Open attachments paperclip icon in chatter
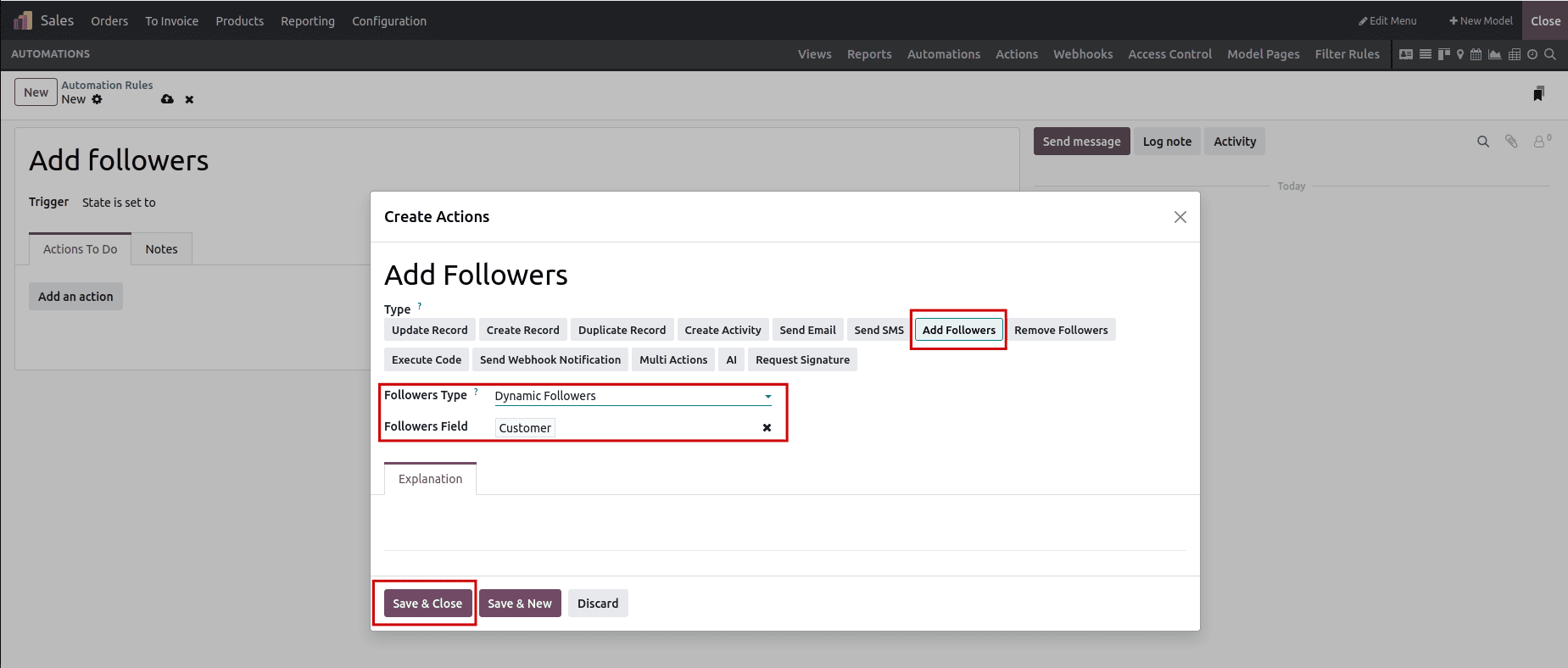The image size is (1568, 668). point(1511,142)
